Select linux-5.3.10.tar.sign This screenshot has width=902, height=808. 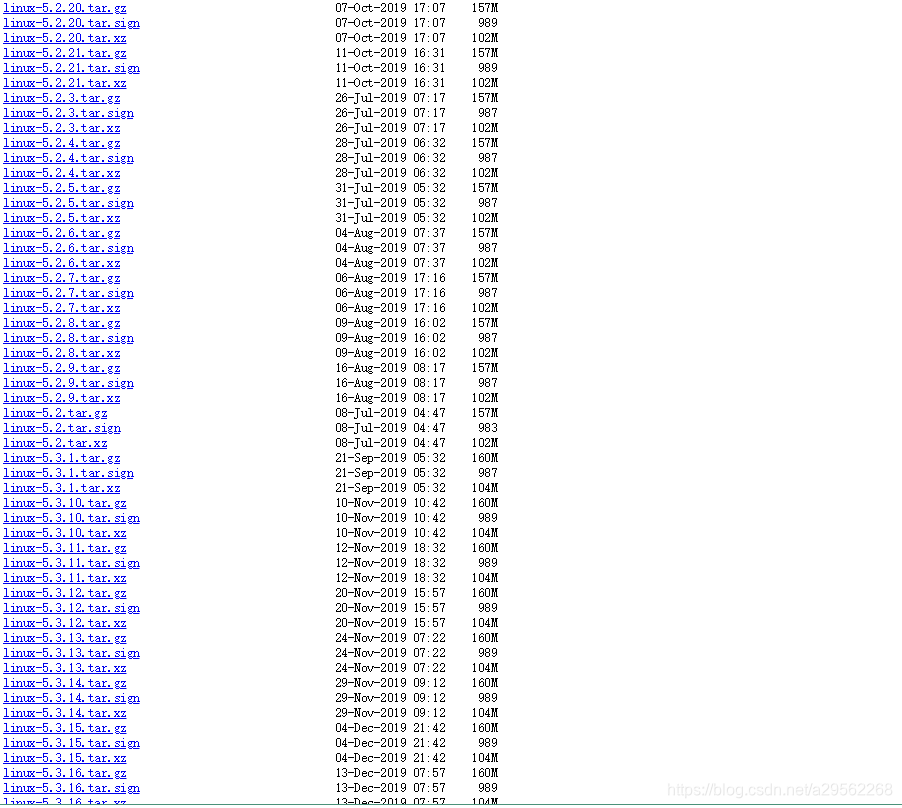[x=71, y=518]
